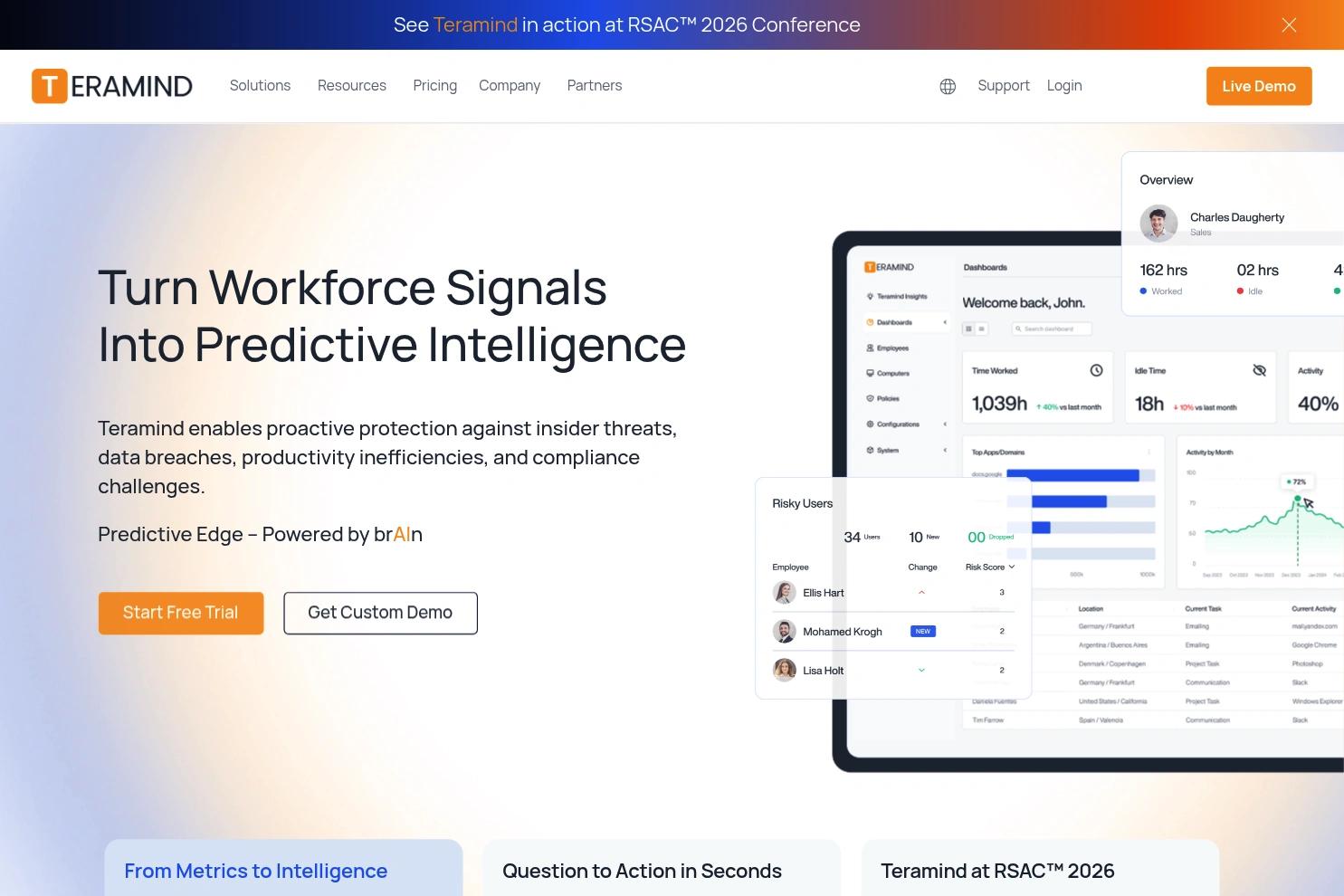Click the green down arrow in Lisa Holt's row

click(921, 671)
